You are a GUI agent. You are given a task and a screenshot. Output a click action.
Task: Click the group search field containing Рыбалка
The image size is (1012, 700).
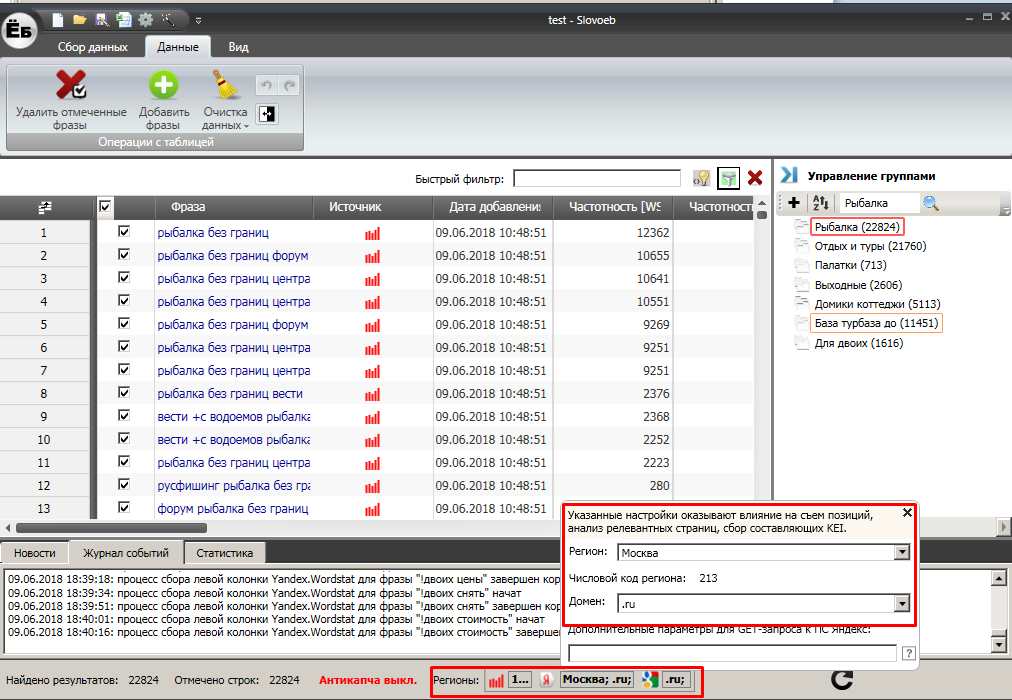pyautogui.click(x=879, y=203)
